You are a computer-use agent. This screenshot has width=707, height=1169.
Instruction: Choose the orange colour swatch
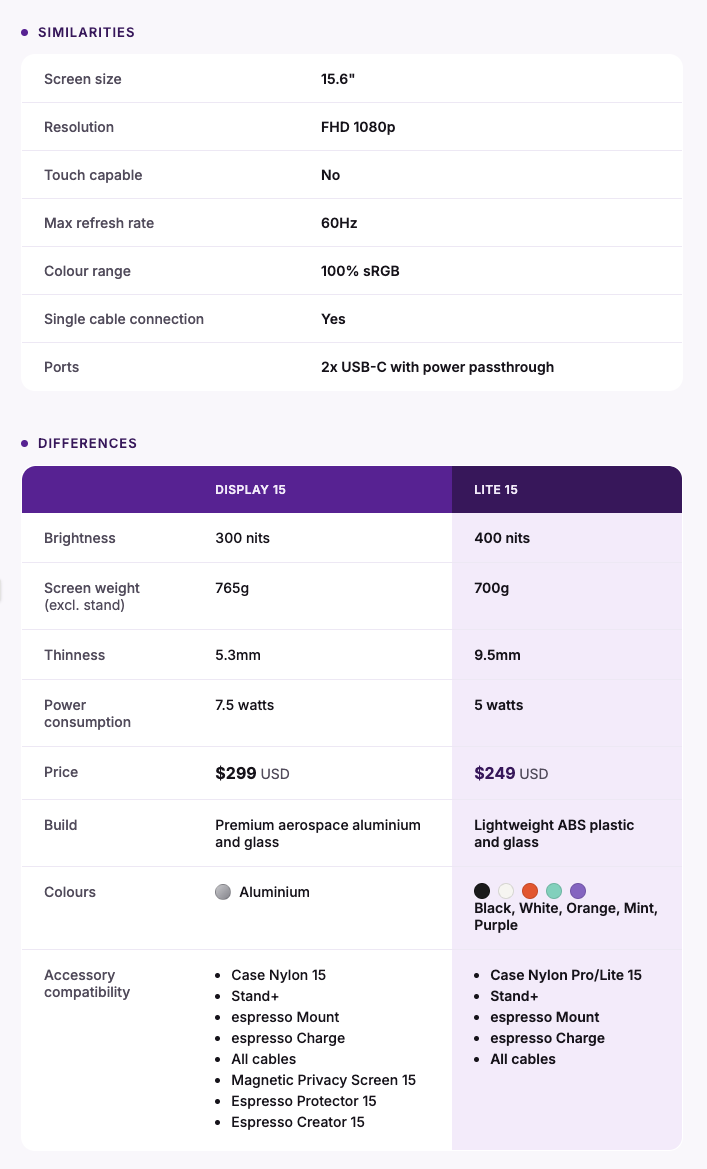tap(530, 890)
